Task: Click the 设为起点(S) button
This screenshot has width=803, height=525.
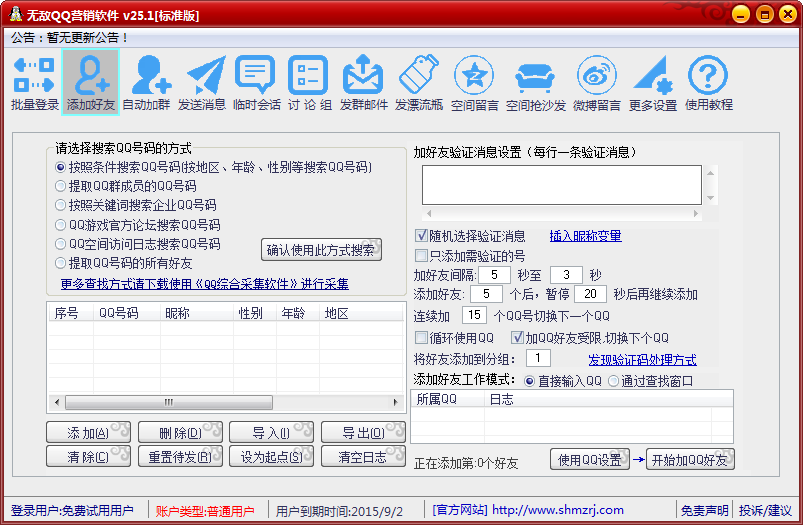Action: click(x=271, y=456)
